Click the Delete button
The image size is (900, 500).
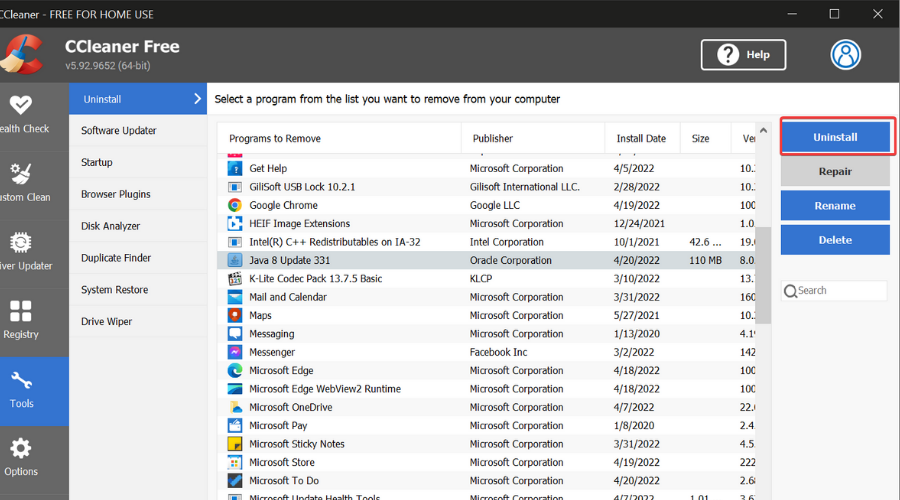pyautogui.click(x=835, y=240)
